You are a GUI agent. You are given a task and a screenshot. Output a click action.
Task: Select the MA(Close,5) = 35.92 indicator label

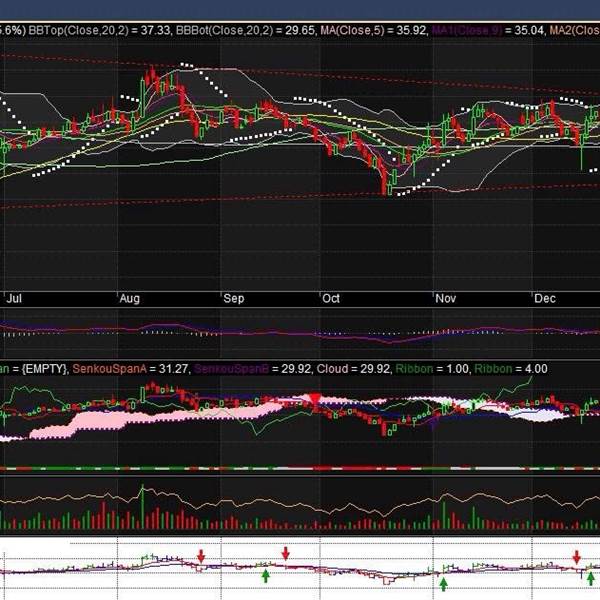[373, 30]
